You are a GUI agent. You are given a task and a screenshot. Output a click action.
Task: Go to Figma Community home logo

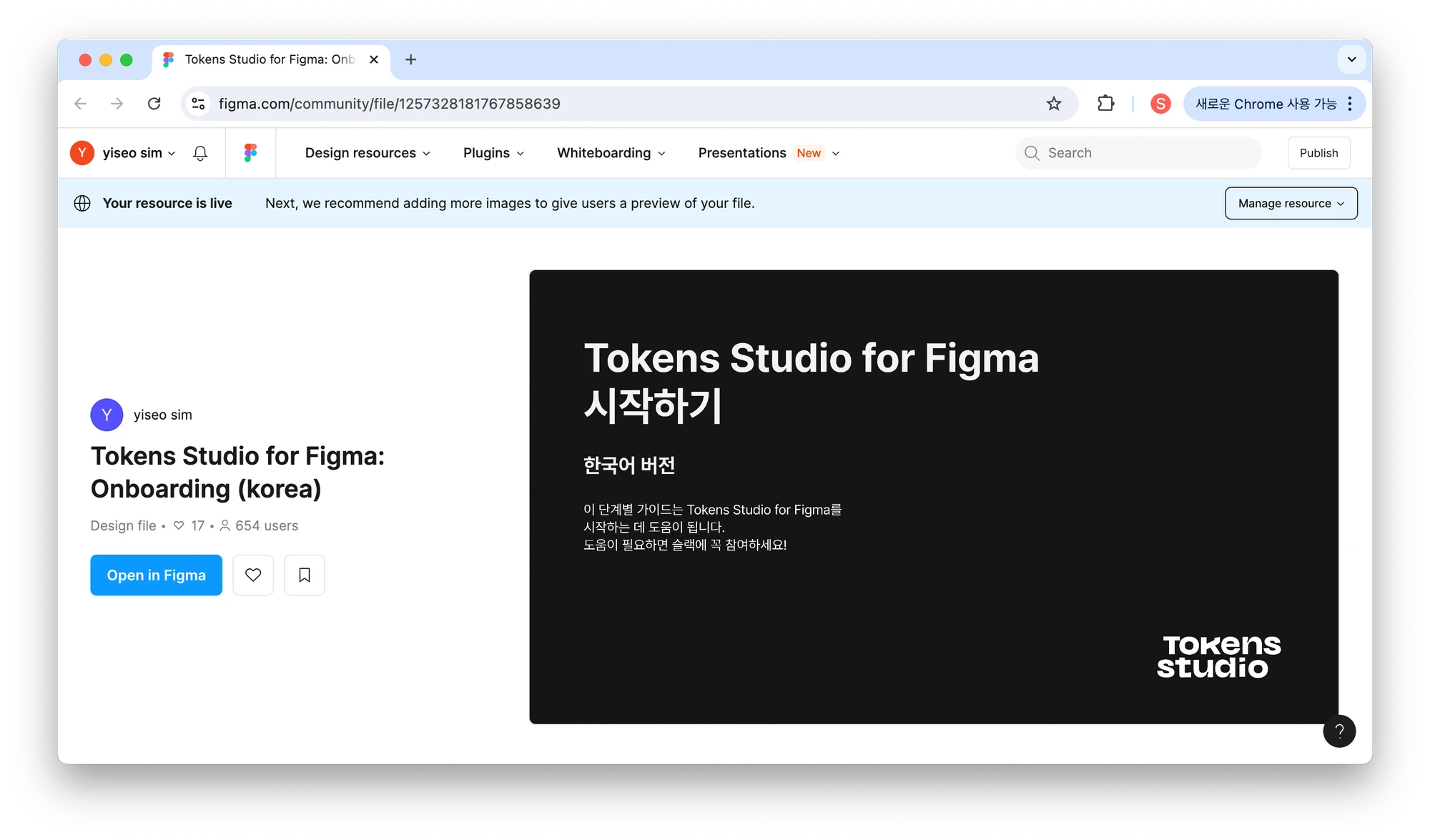click(250, 153)
